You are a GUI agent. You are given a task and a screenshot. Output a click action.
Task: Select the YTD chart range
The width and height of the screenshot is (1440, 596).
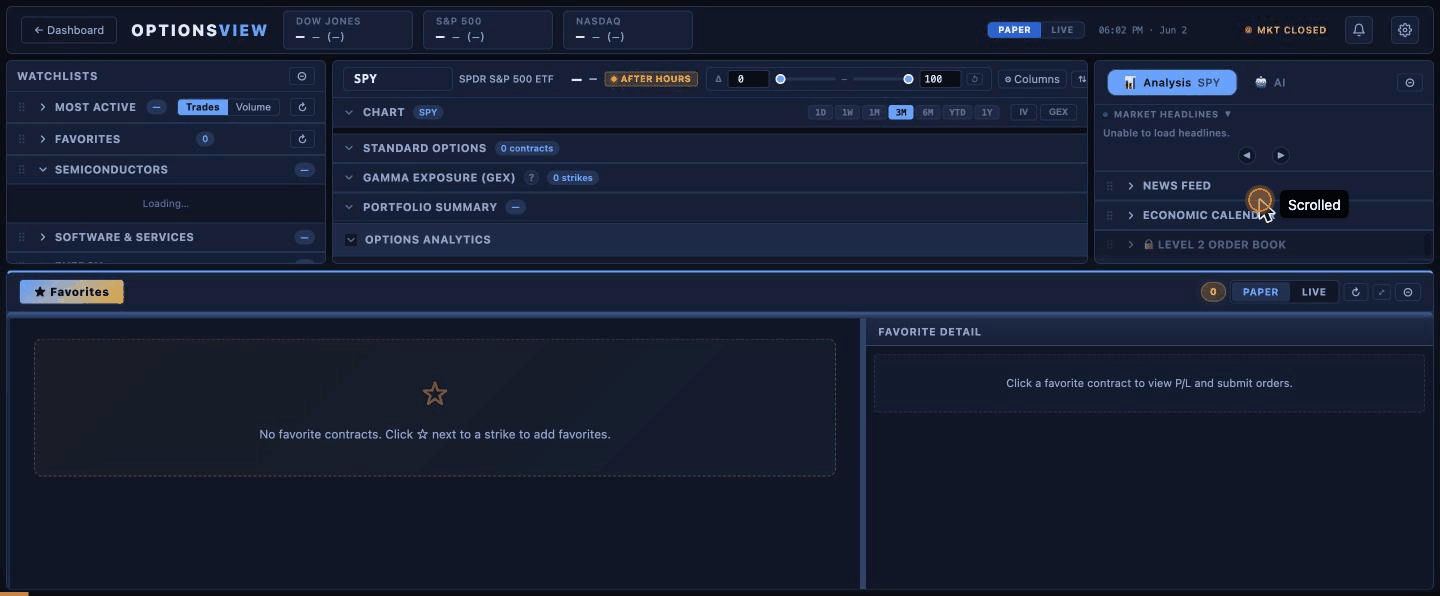coord(957,113)
